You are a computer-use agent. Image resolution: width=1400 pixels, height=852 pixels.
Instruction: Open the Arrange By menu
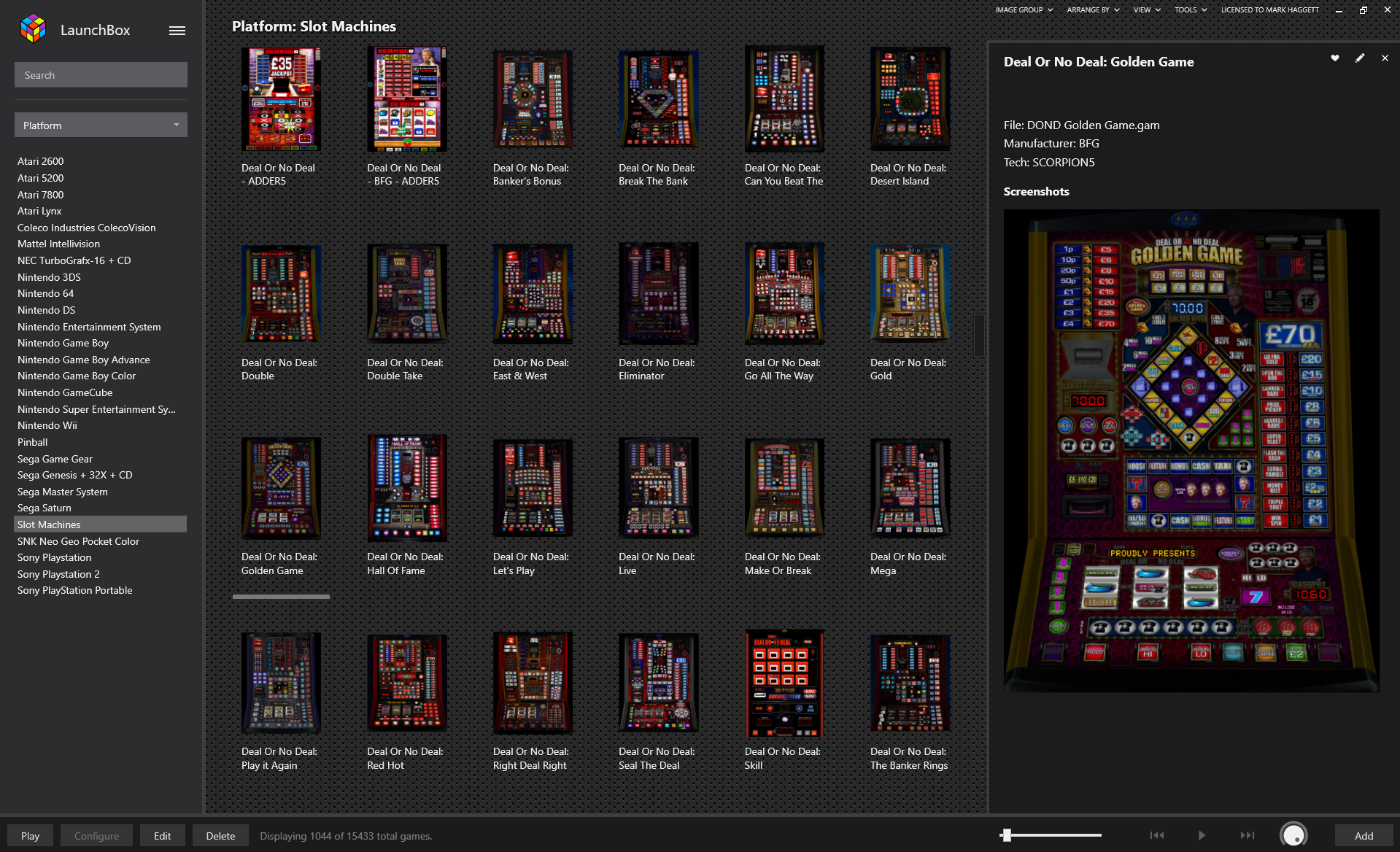coord(1093,10)
